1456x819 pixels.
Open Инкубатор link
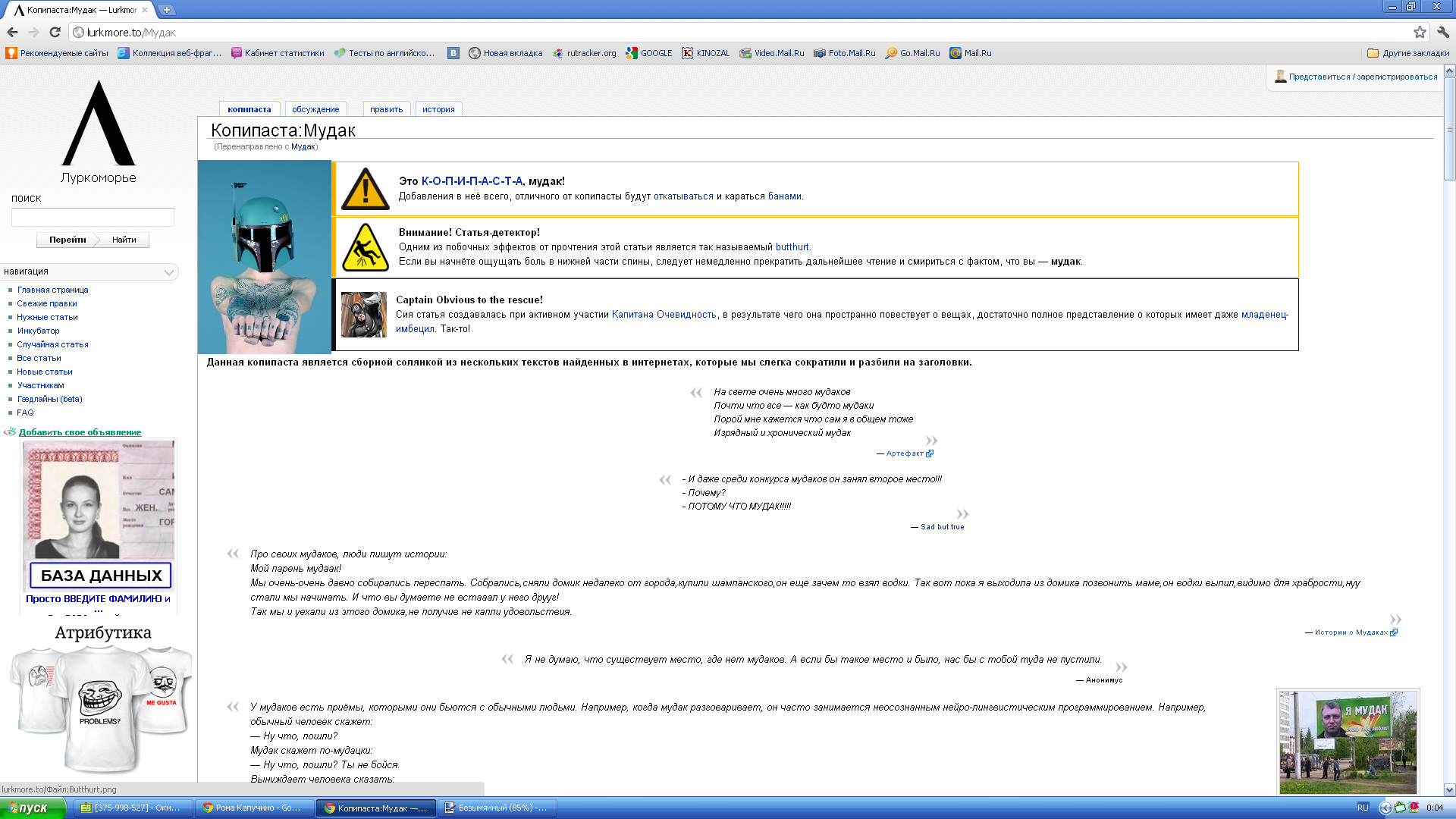(x=38, y=331)
